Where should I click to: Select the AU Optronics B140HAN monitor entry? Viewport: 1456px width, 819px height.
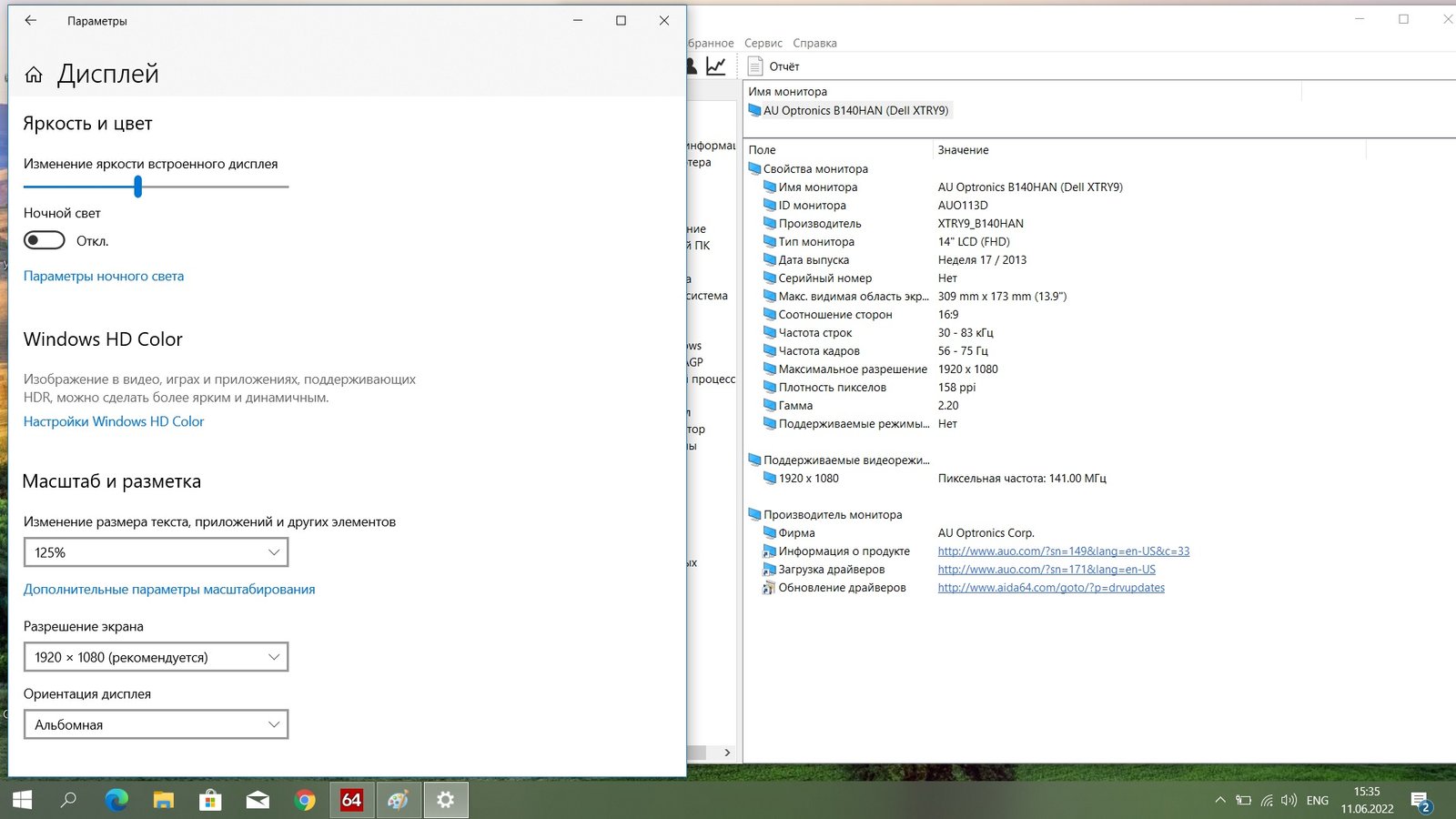click(848, 110)
